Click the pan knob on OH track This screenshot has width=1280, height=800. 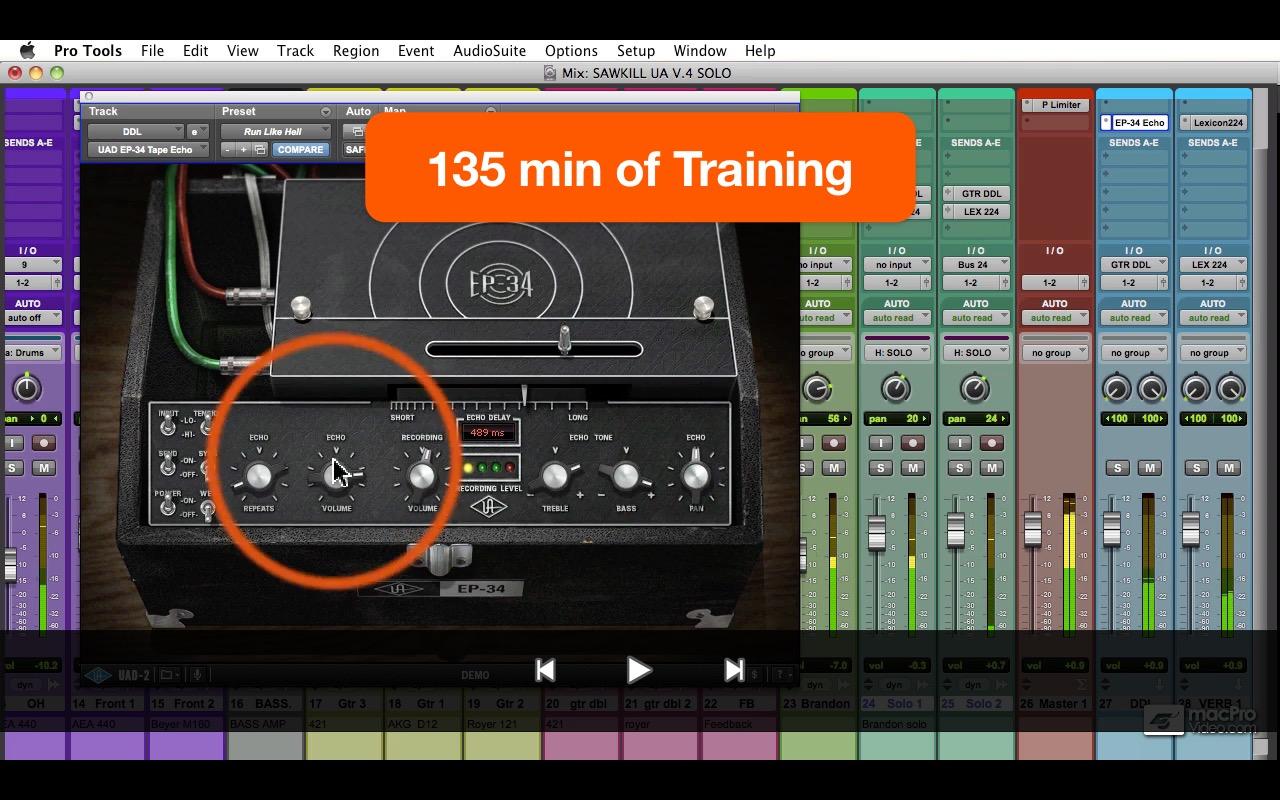coord(26,389)
